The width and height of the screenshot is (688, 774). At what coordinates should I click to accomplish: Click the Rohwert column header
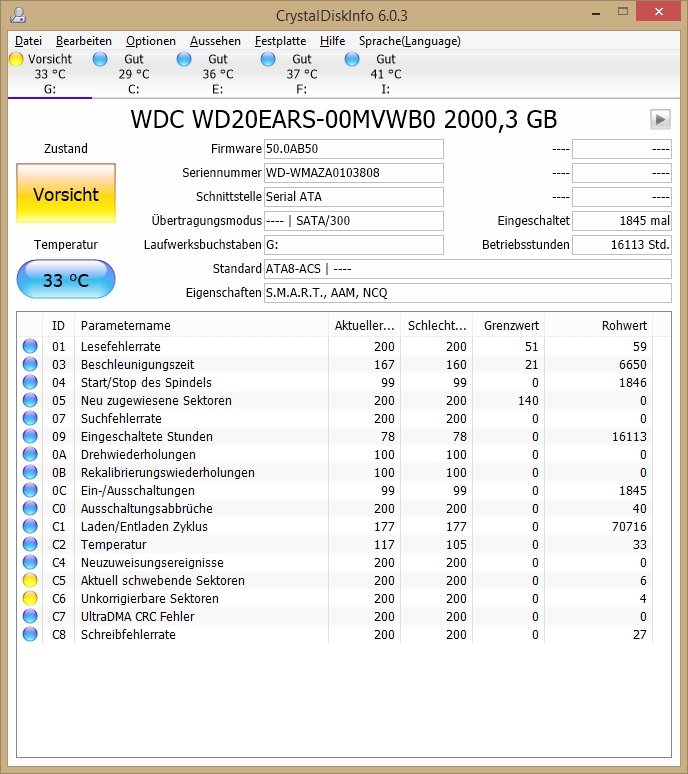598,326
